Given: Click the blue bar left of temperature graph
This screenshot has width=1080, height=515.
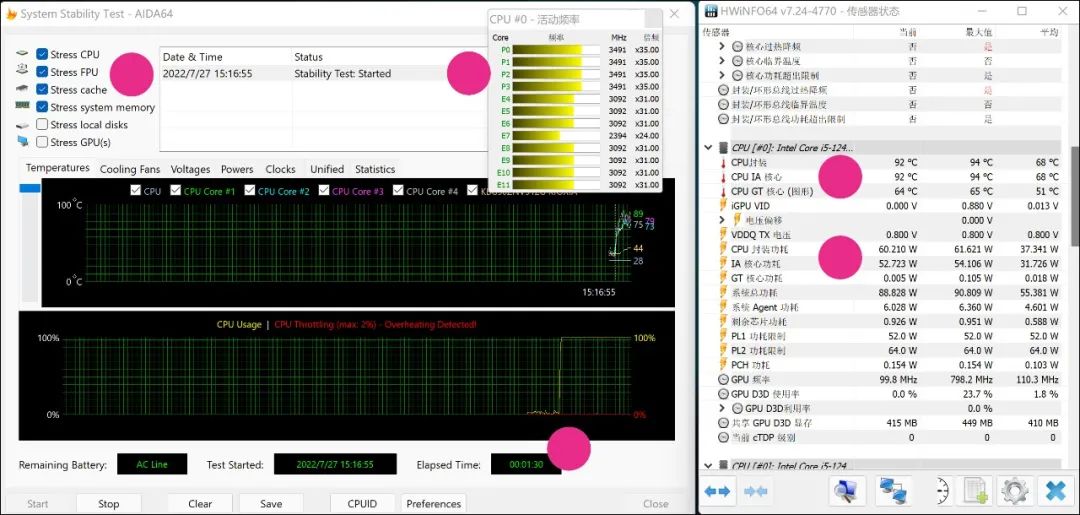Looking at the screenshot, I should tap(30, 188).
